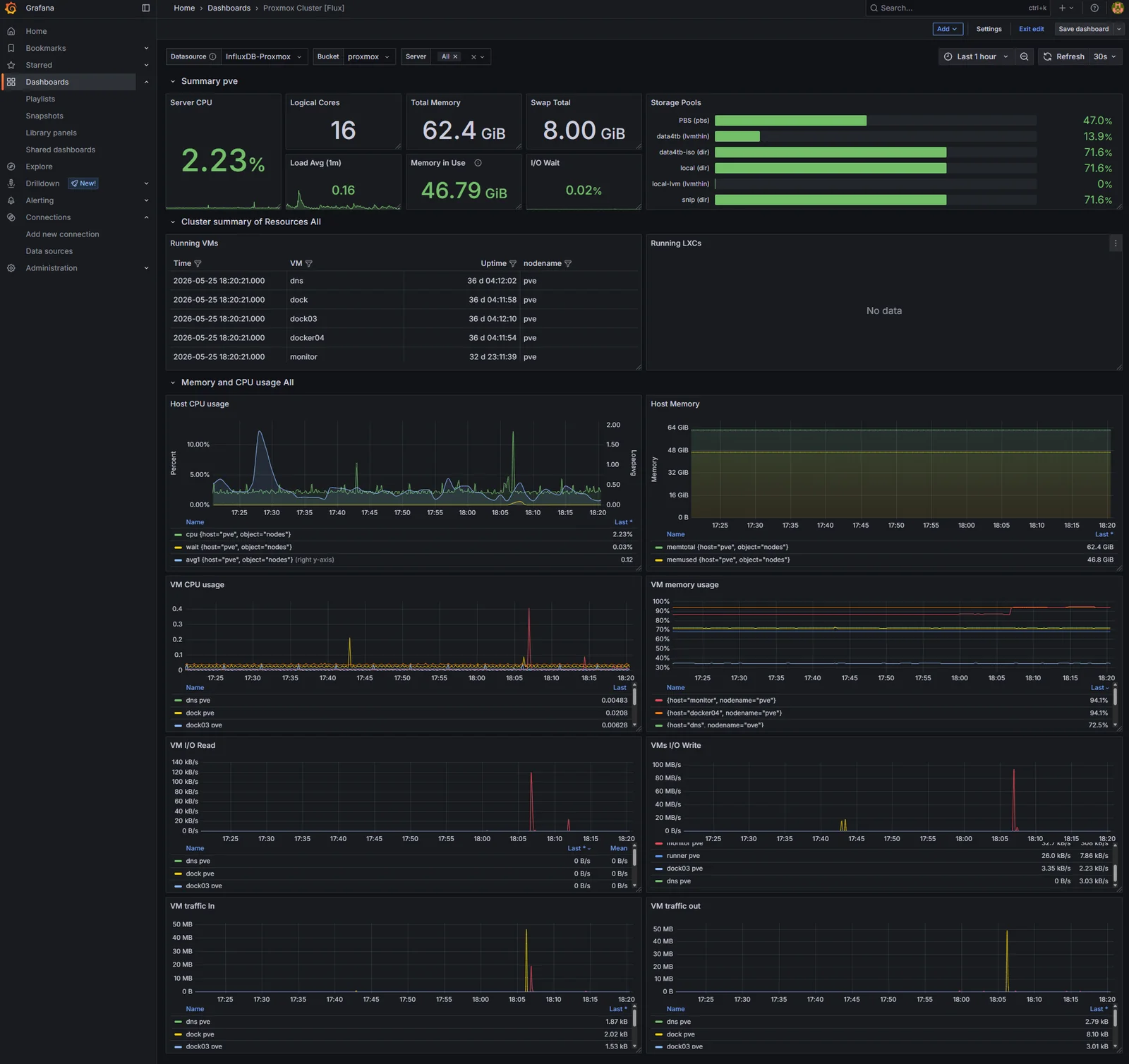Click the Memory in Use info icon
The width and height of the screenshot is (1129, 1064).
pyautogui.click(x=478, y=163)
